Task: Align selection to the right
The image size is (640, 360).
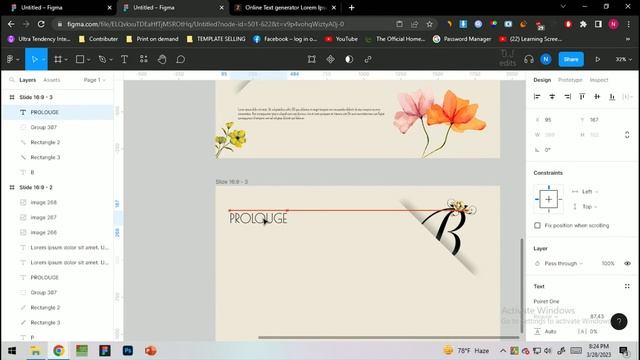Action: click(x=567, y=97)
